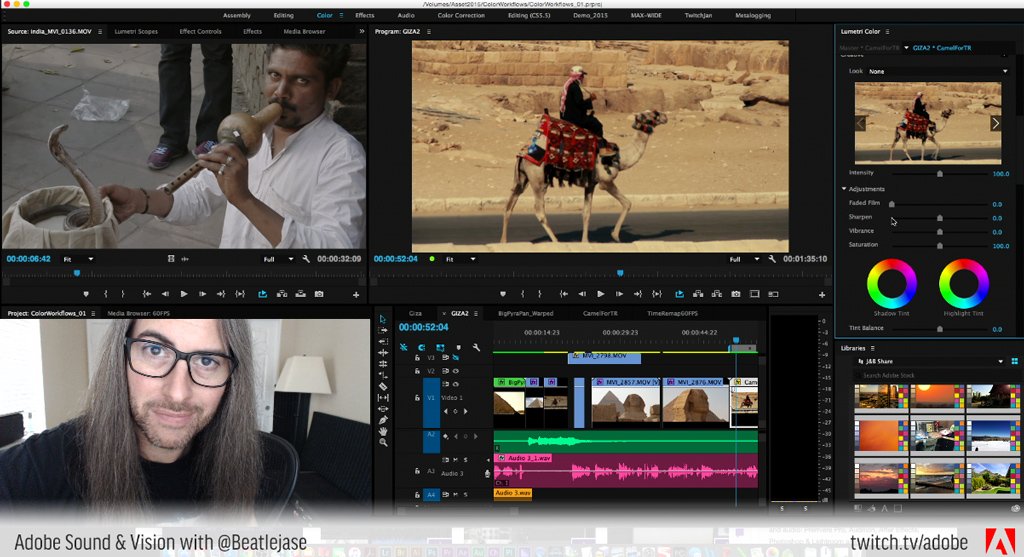Toggle lock on track V1
The width and height of the screenshot is (1024, 557).
(417, 398)
